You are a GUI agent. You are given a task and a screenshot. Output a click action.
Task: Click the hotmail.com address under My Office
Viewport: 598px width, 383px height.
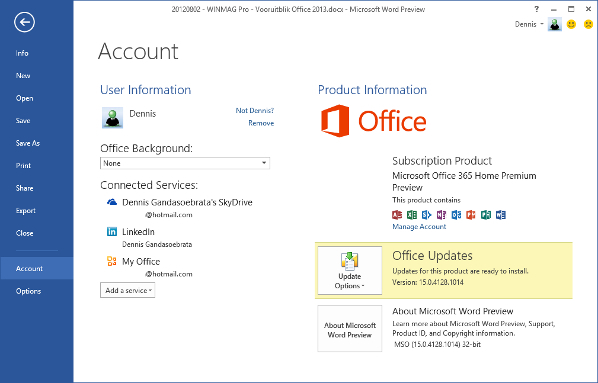pyautogui.click(x=169, y=274)
